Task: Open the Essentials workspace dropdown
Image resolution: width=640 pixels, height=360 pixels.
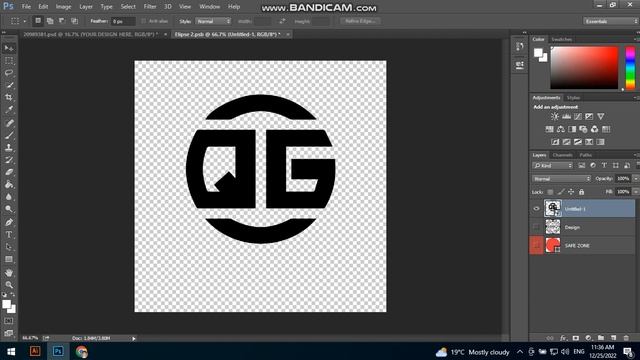Action: pos(610,21)
